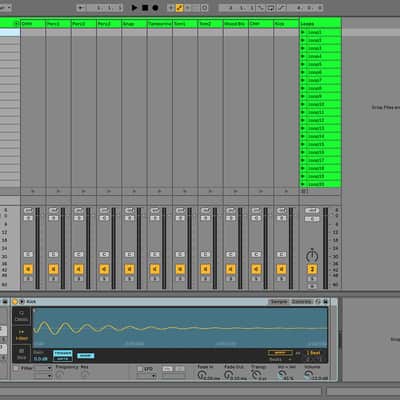Enable the Filter checkbox

click(x=16, y=368)
